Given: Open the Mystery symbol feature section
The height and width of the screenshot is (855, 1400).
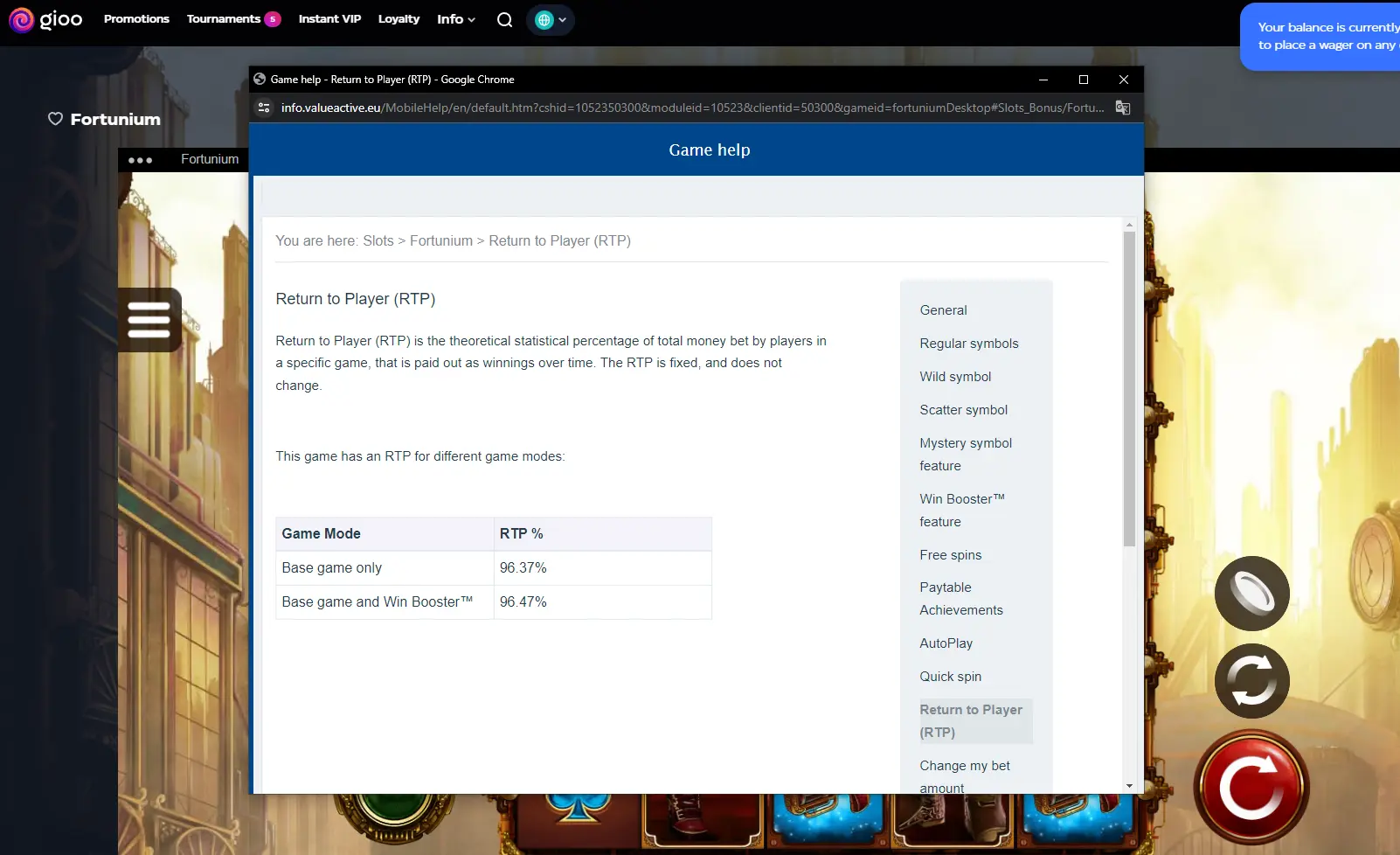Looking at the screenshot, I should (x=966, y=455).
